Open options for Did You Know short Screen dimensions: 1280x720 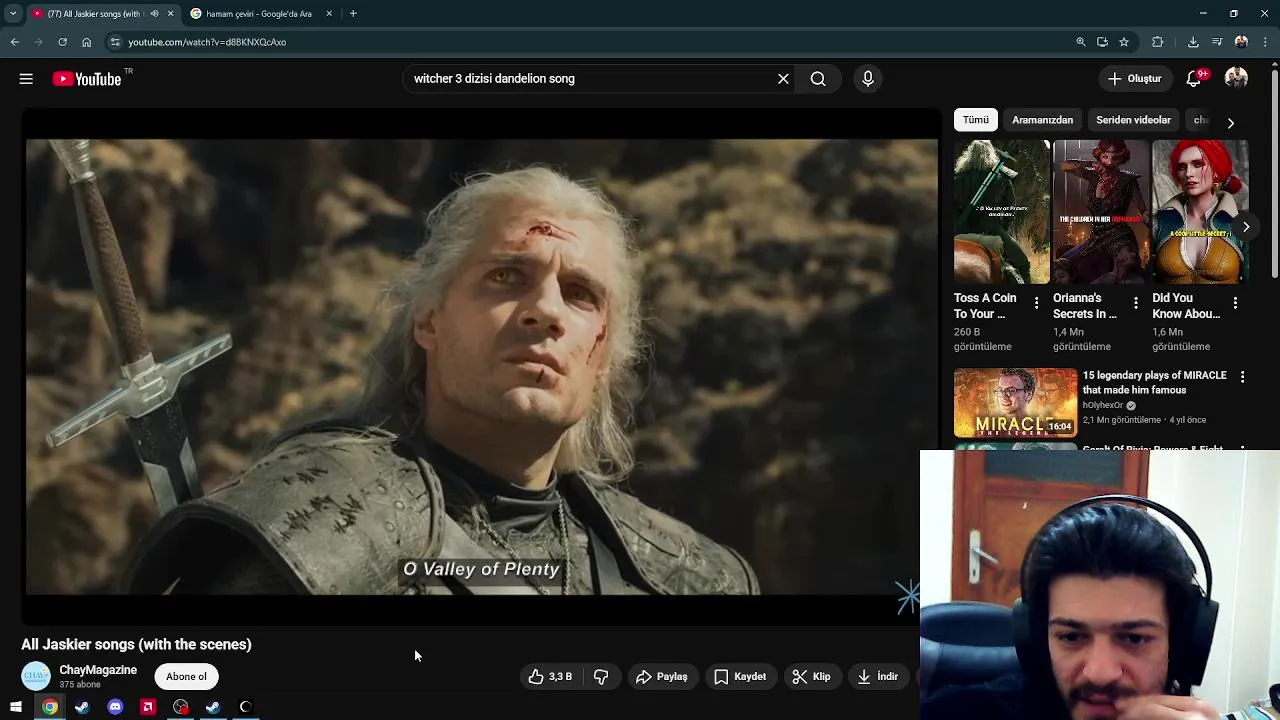(x=1235, y=303)
